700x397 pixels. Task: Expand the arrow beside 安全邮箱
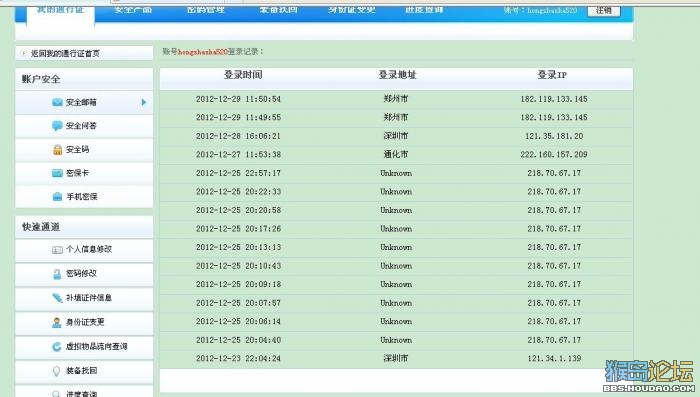144,102
